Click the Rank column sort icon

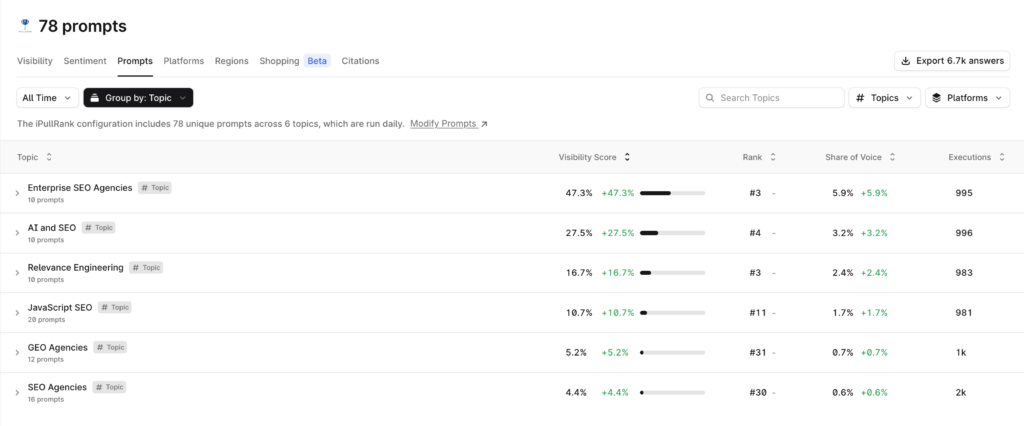tap(772, 157)
